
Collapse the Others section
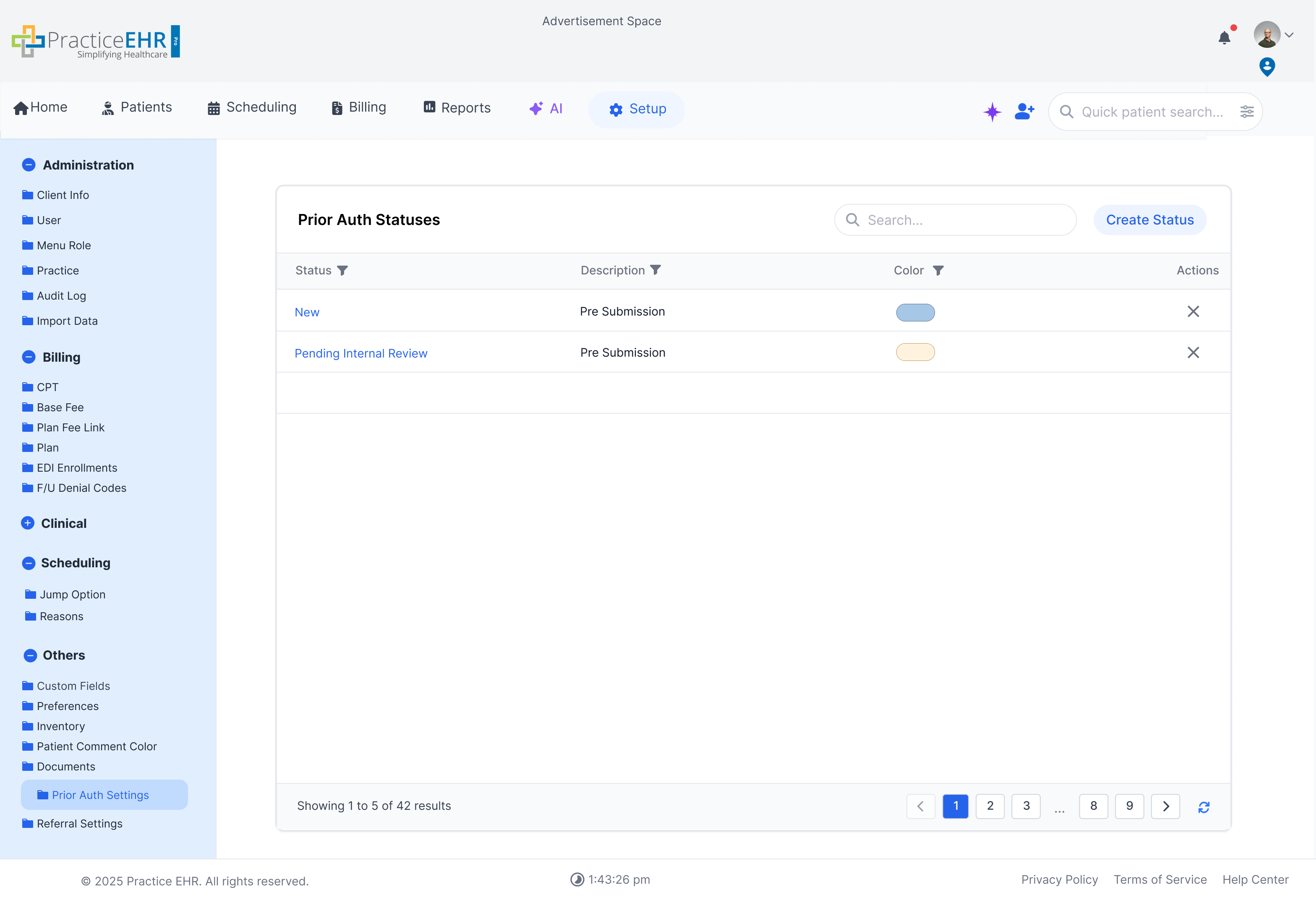tap(31, 655)
